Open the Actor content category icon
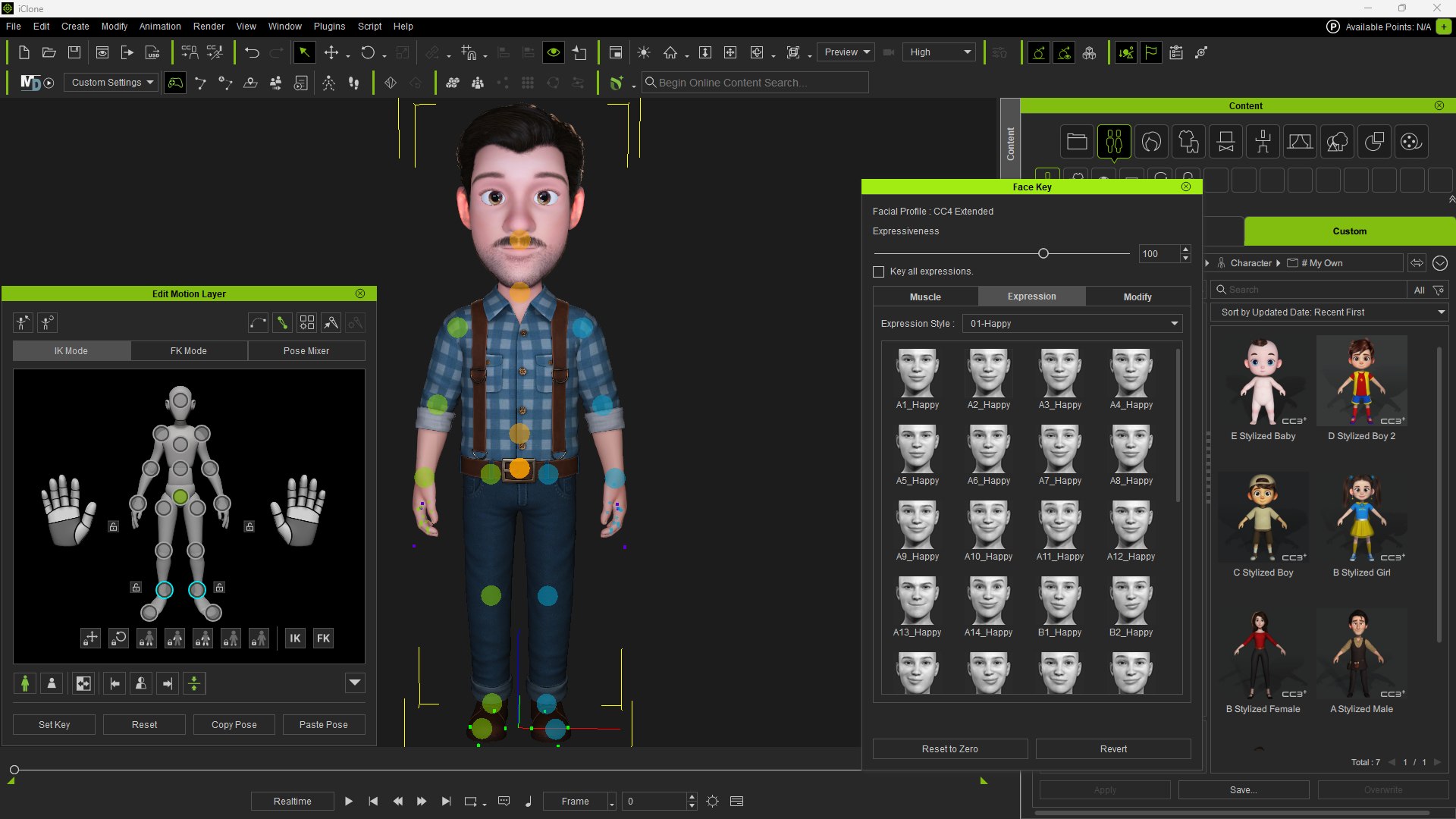 coord(1114,142)
